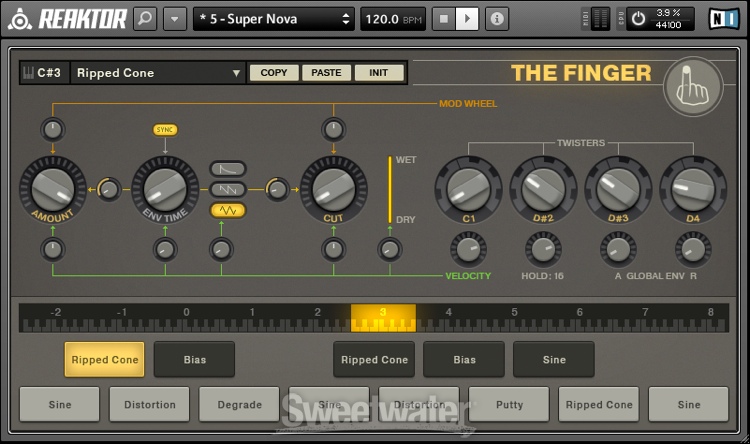Click the 120.0 BPM tempo field

pyautogui.click(x=393, y=19)
